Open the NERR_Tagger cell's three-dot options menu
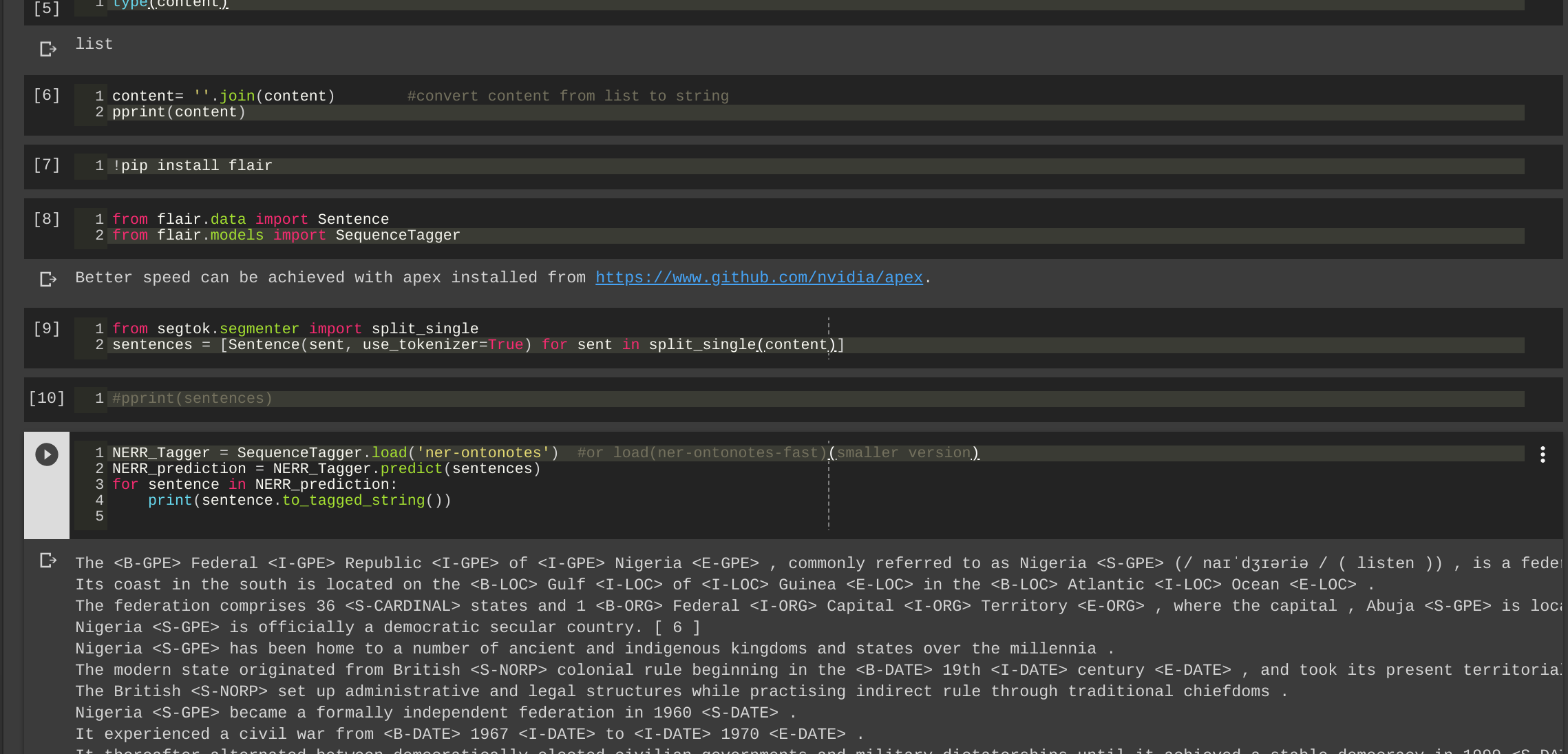The width and height of the screenshot is (1568, 754). pos(1543,454)
